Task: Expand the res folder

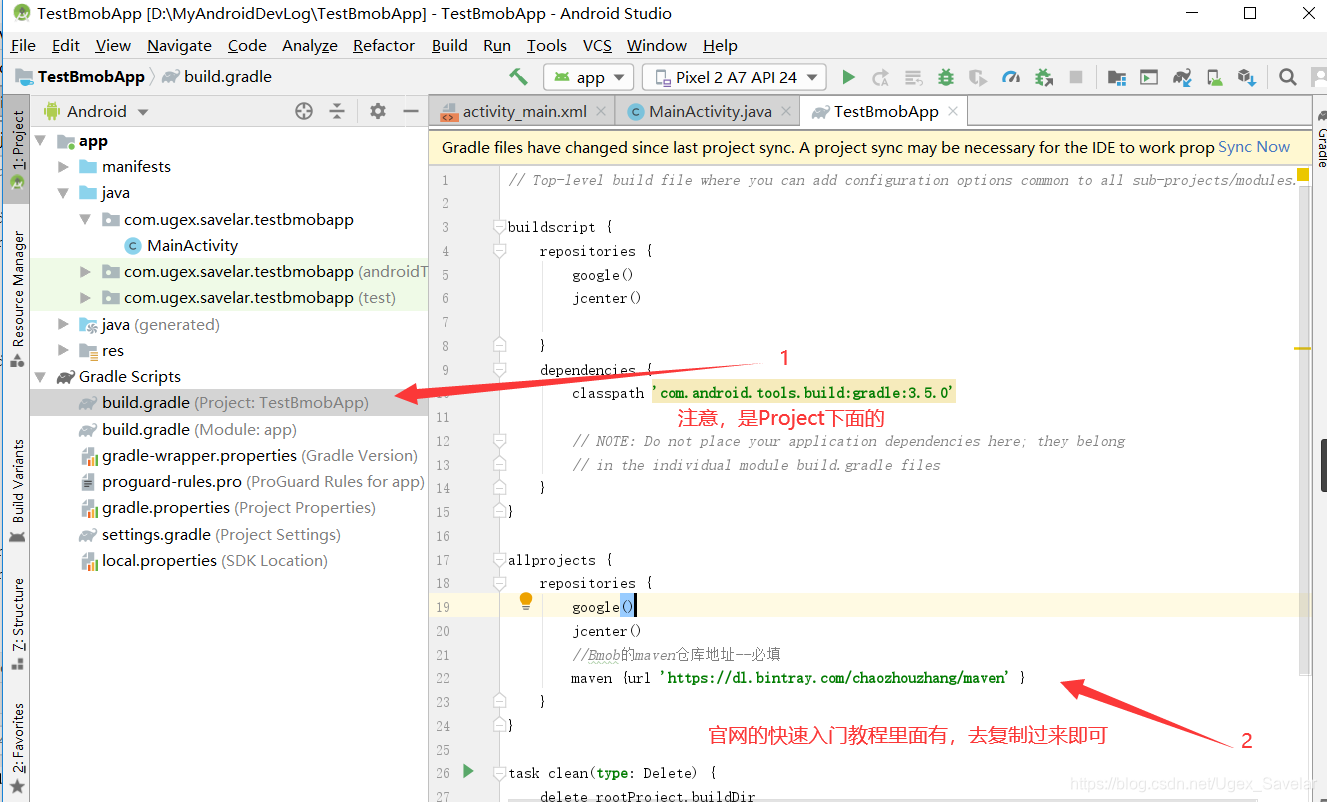Action: click(63, 351)
